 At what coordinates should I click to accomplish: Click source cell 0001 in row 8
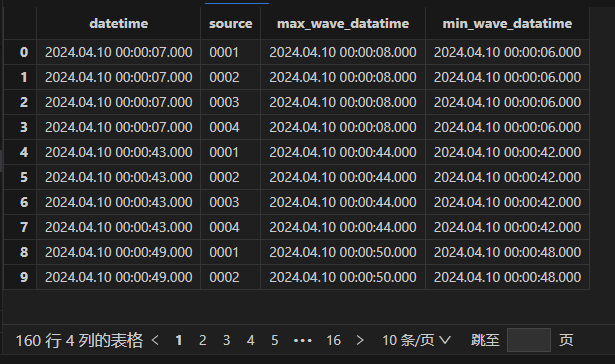(231, 252)
